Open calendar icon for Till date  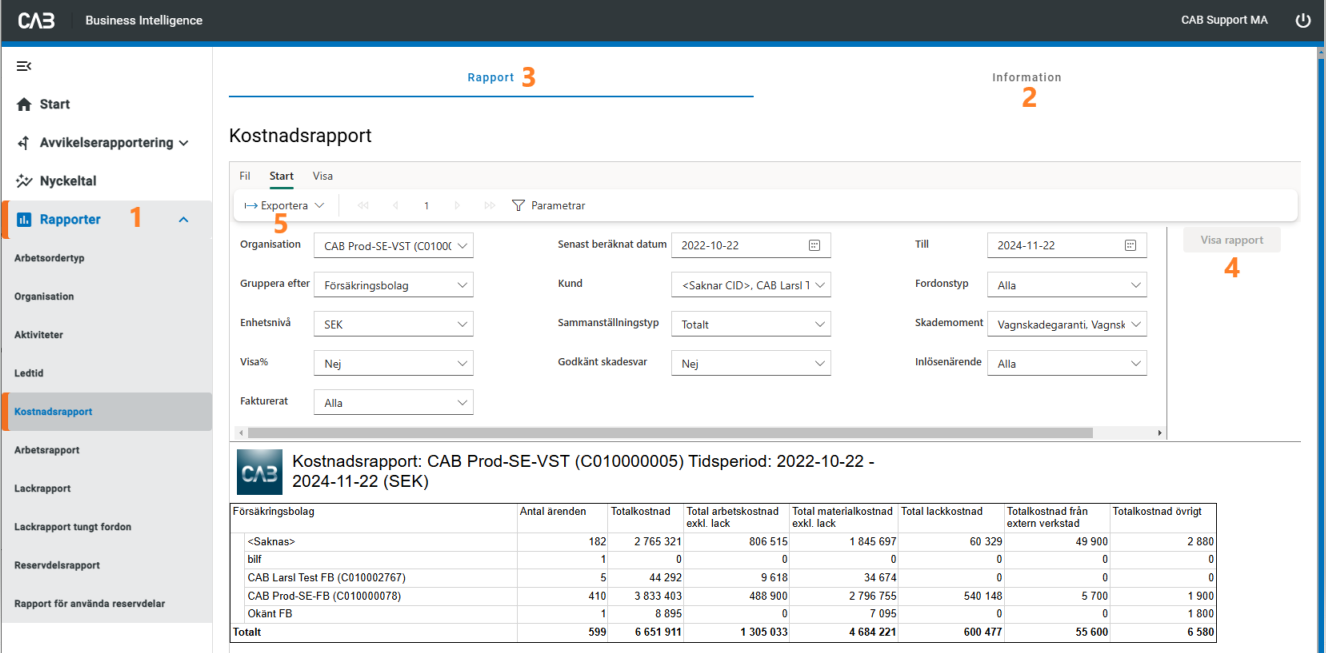click(x=1130, y=245)
